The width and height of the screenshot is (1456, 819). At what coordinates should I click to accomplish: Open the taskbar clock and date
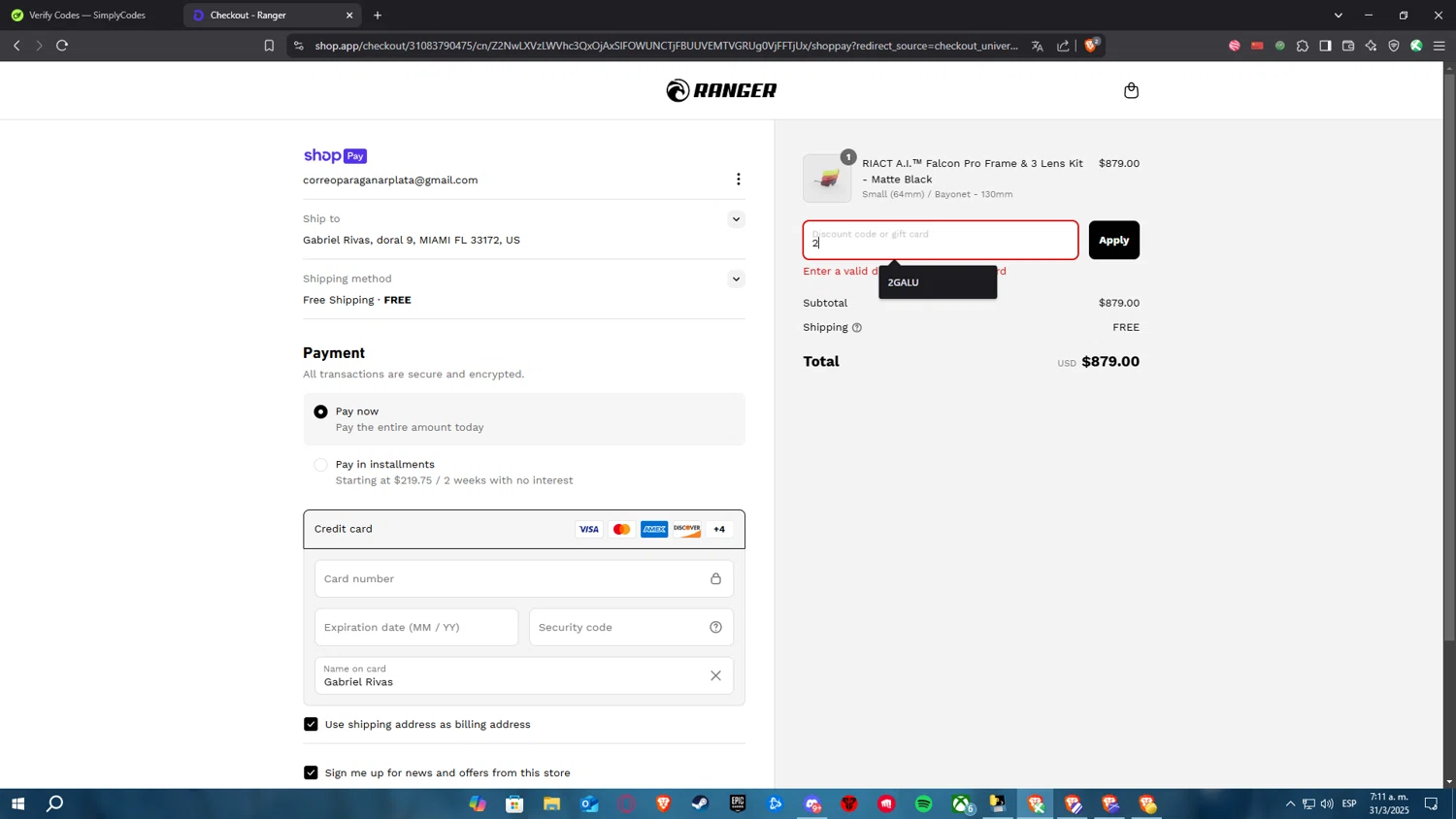click(1389, 803)
